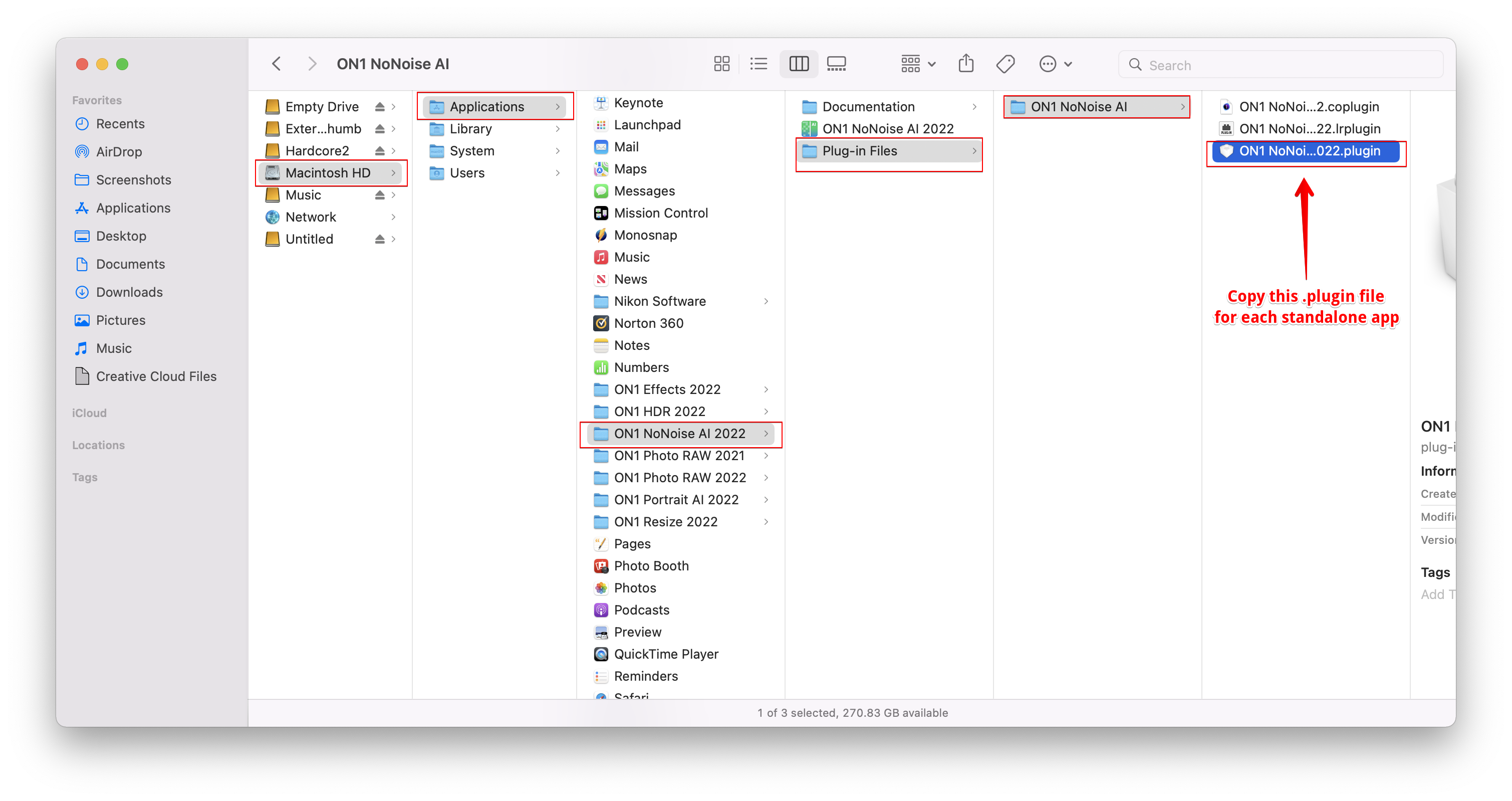Select the Documentation folder
1512x801 pixels.
pyautogui.click(x=868, y=107)
